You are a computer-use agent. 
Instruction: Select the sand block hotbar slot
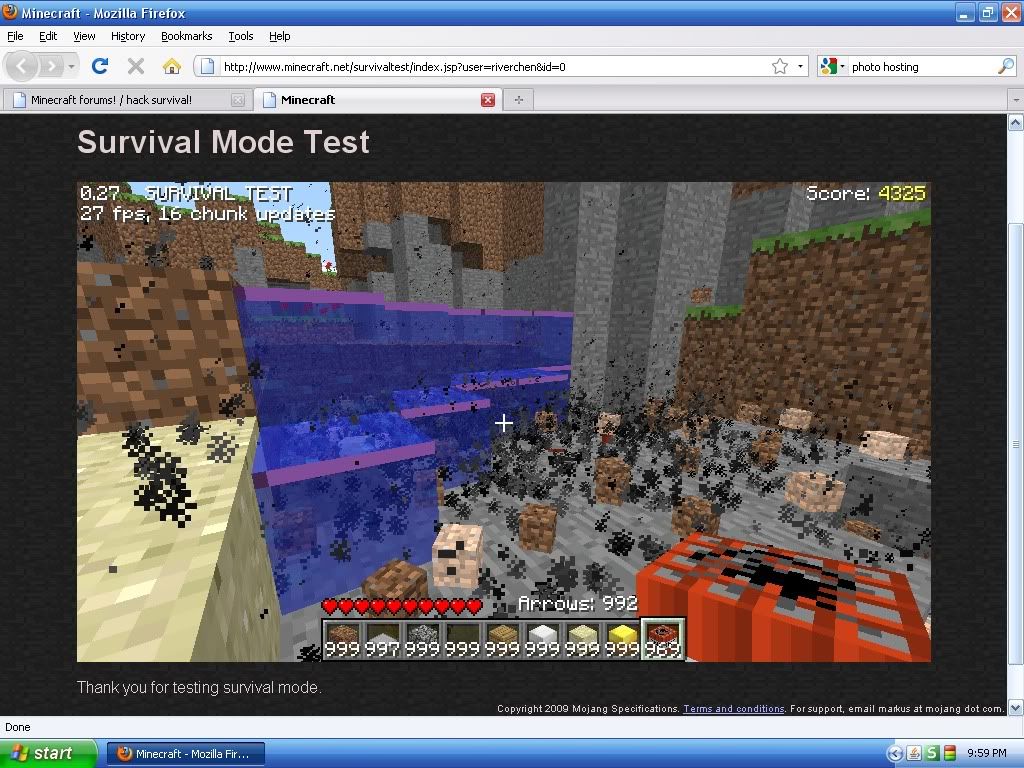pyautogui.click(x=582, y=639)
